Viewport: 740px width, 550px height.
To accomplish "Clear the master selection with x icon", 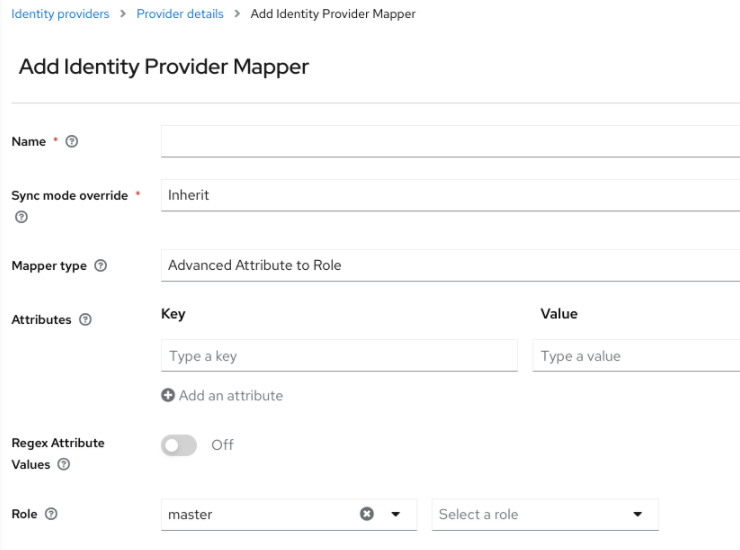I will click(x=366, y=514).
